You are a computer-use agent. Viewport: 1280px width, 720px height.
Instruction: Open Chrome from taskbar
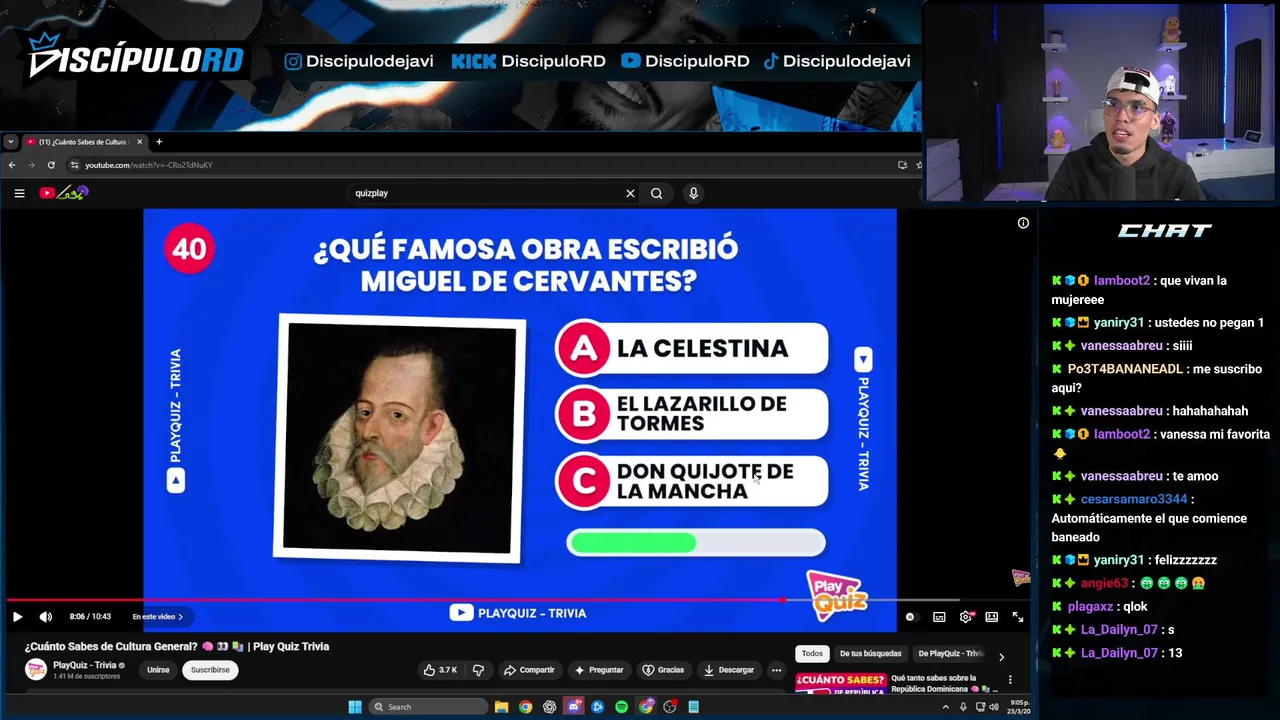[525, 707]
